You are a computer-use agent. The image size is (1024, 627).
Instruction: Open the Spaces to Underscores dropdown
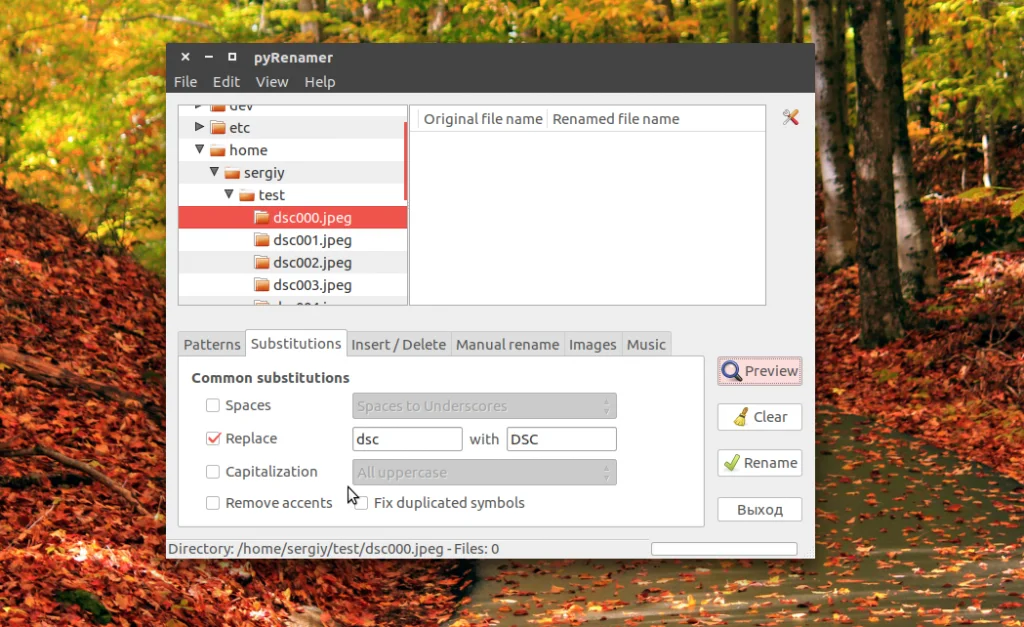(x=484, y=406)
